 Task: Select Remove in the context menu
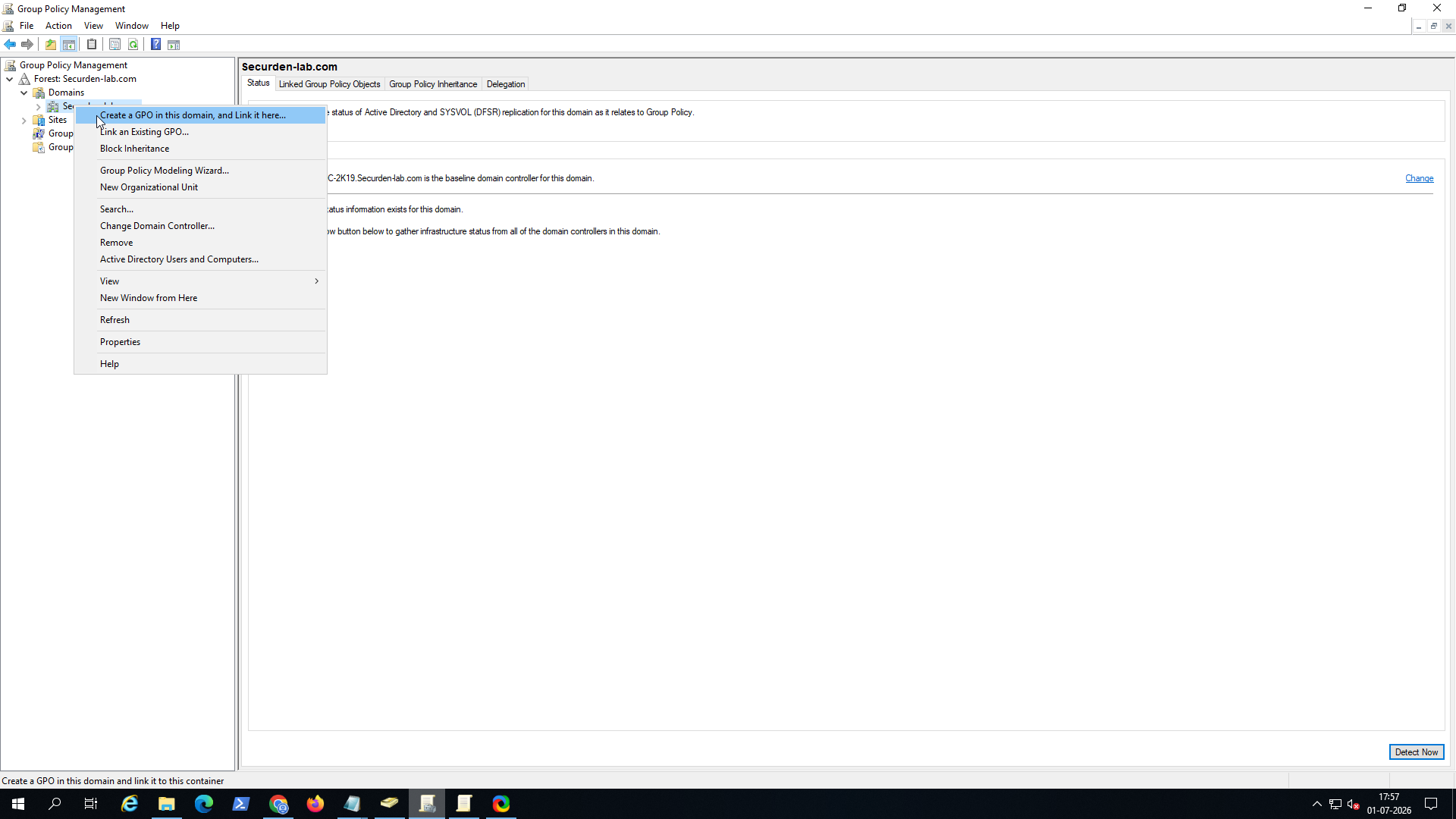(x=201, y=243)
